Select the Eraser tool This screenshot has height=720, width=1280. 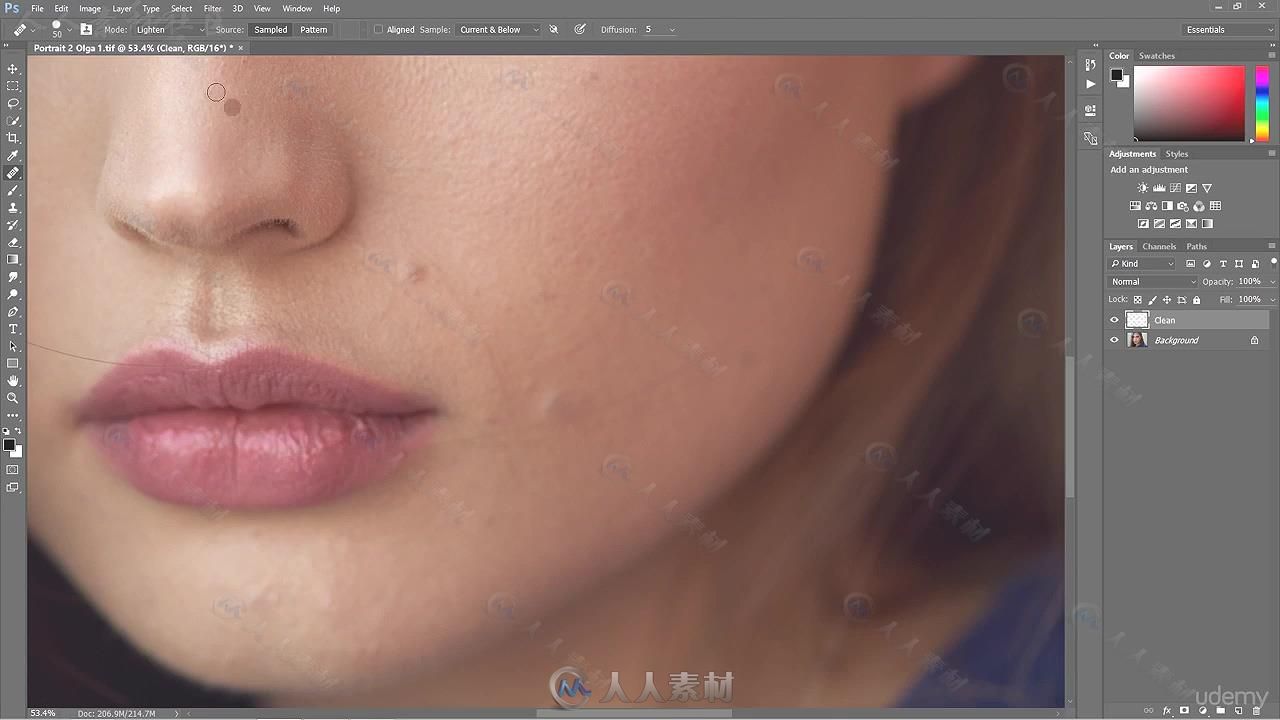pyautogui.click(x=13, y=242)
